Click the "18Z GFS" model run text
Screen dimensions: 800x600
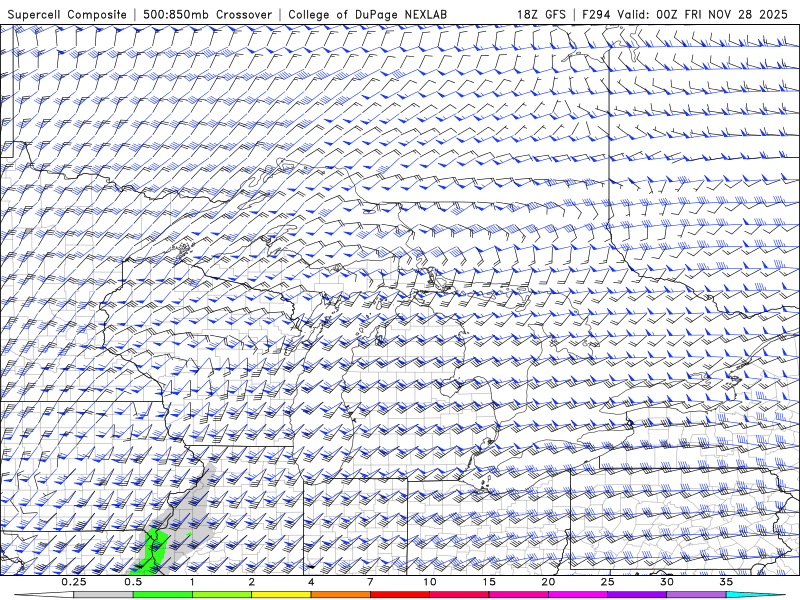[x=541, y=15]
